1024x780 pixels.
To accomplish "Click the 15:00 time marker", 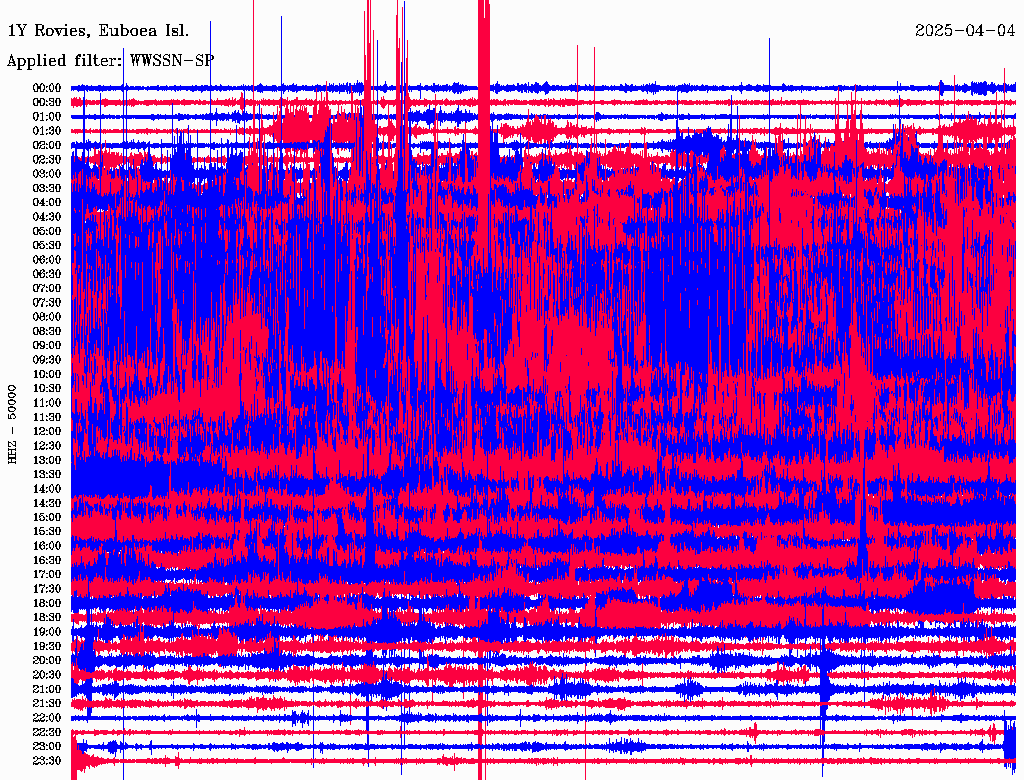I will 47,517.
